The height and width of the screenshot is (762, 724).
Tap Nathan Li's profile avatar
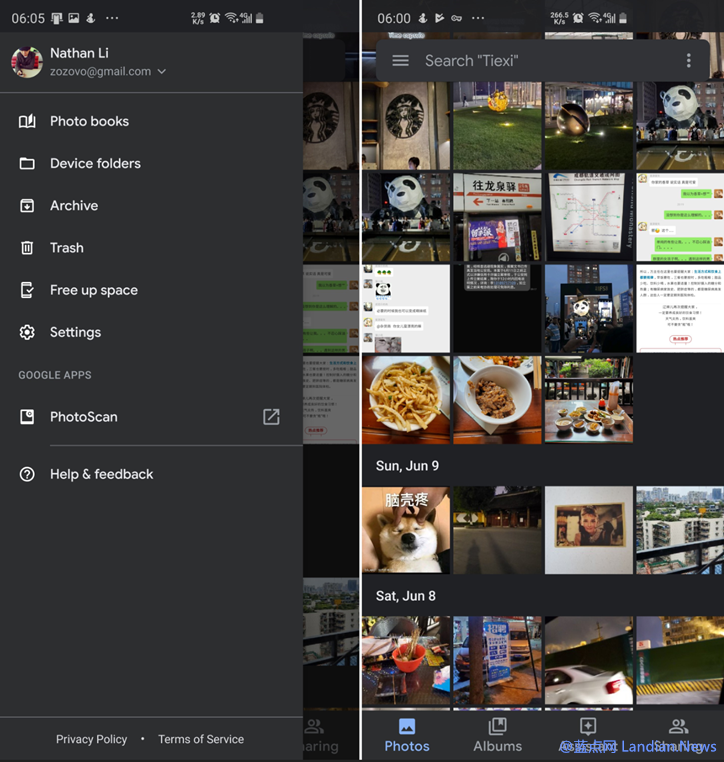(x=27, y=62)
